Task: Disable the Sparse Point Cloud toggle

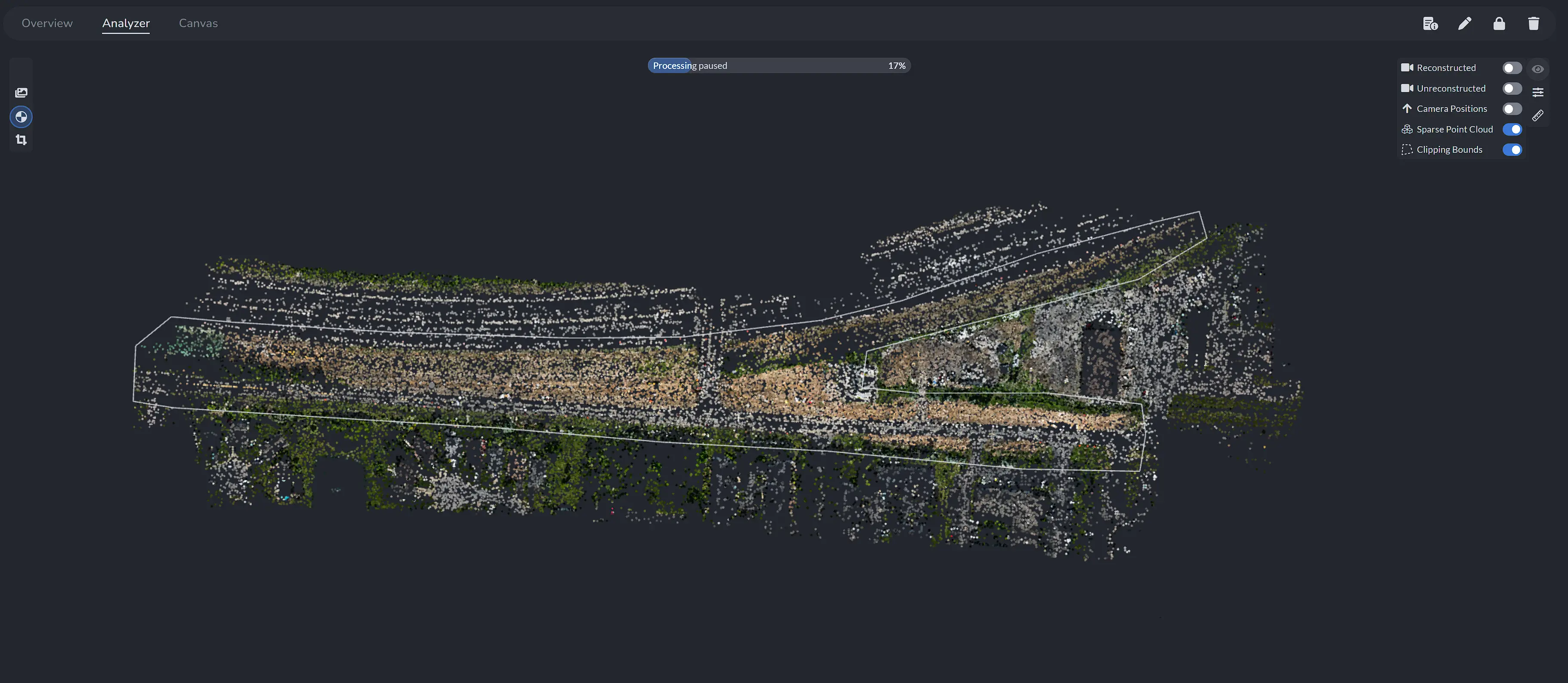Action: (1512, 129)
